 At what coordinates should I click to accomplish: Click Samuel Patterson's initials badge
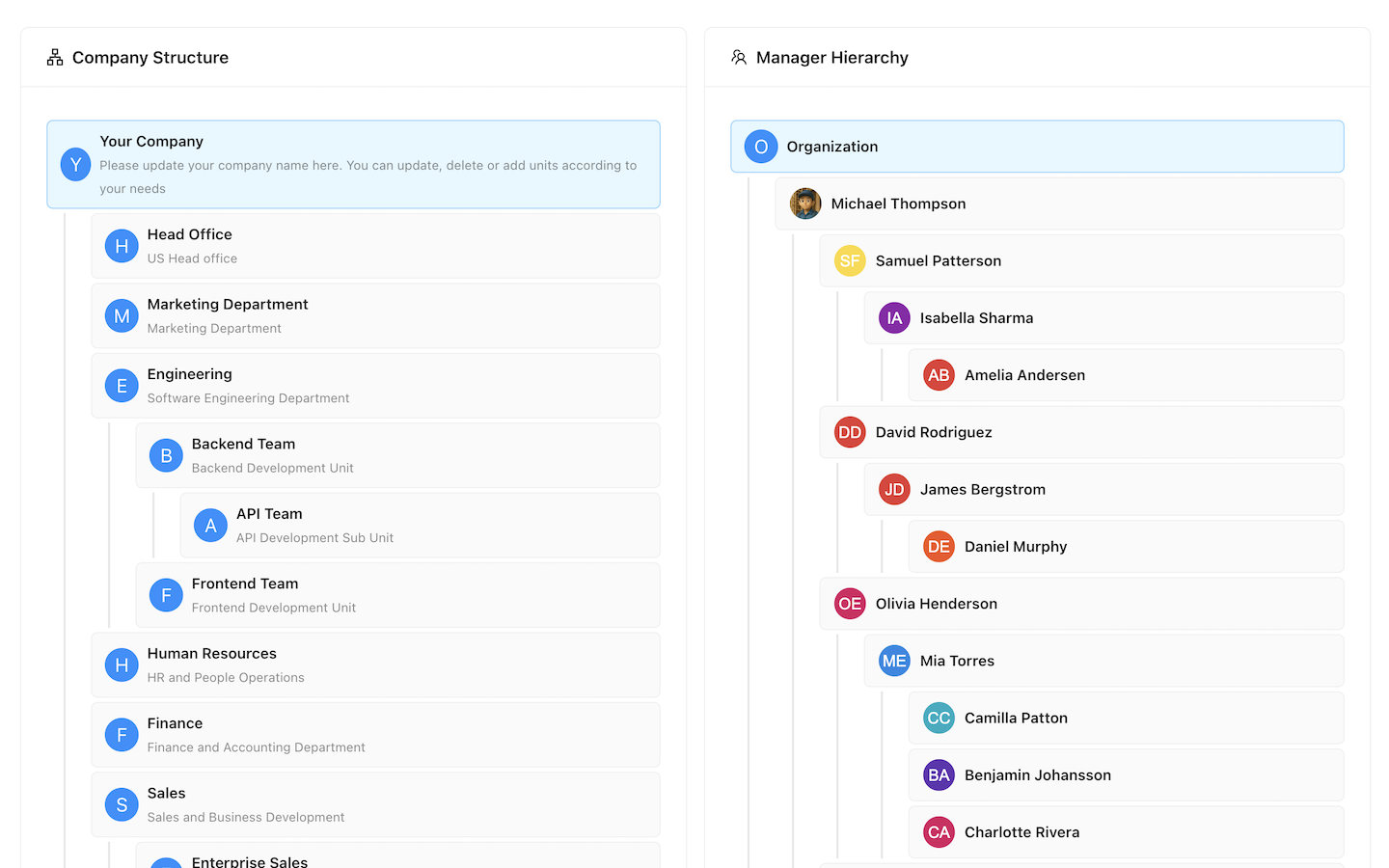pyautogui.click(x=850, y=260)
